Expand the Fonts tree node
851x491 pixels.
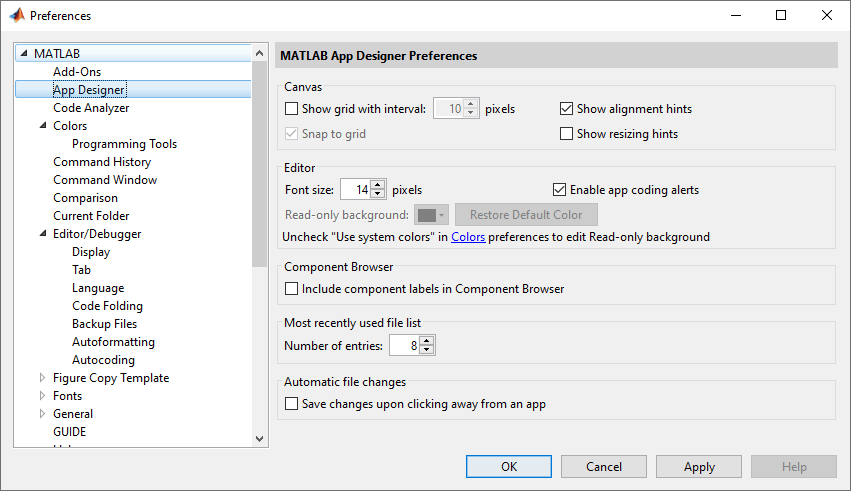tap(42, 396)
